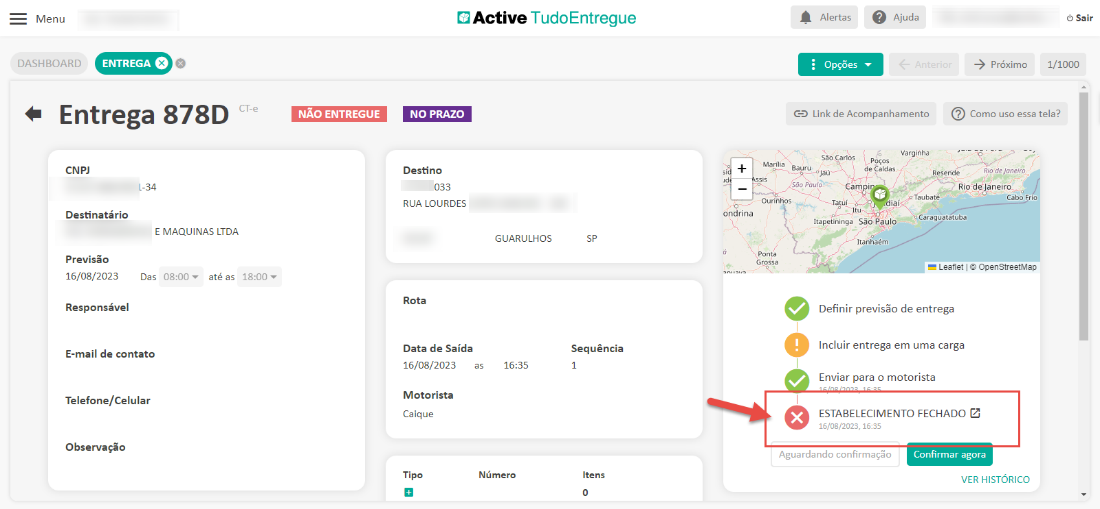Click red X icon for ESTABELECIMENTO FECHADO
The image size is (1100, 509).
tap(797, 419)
